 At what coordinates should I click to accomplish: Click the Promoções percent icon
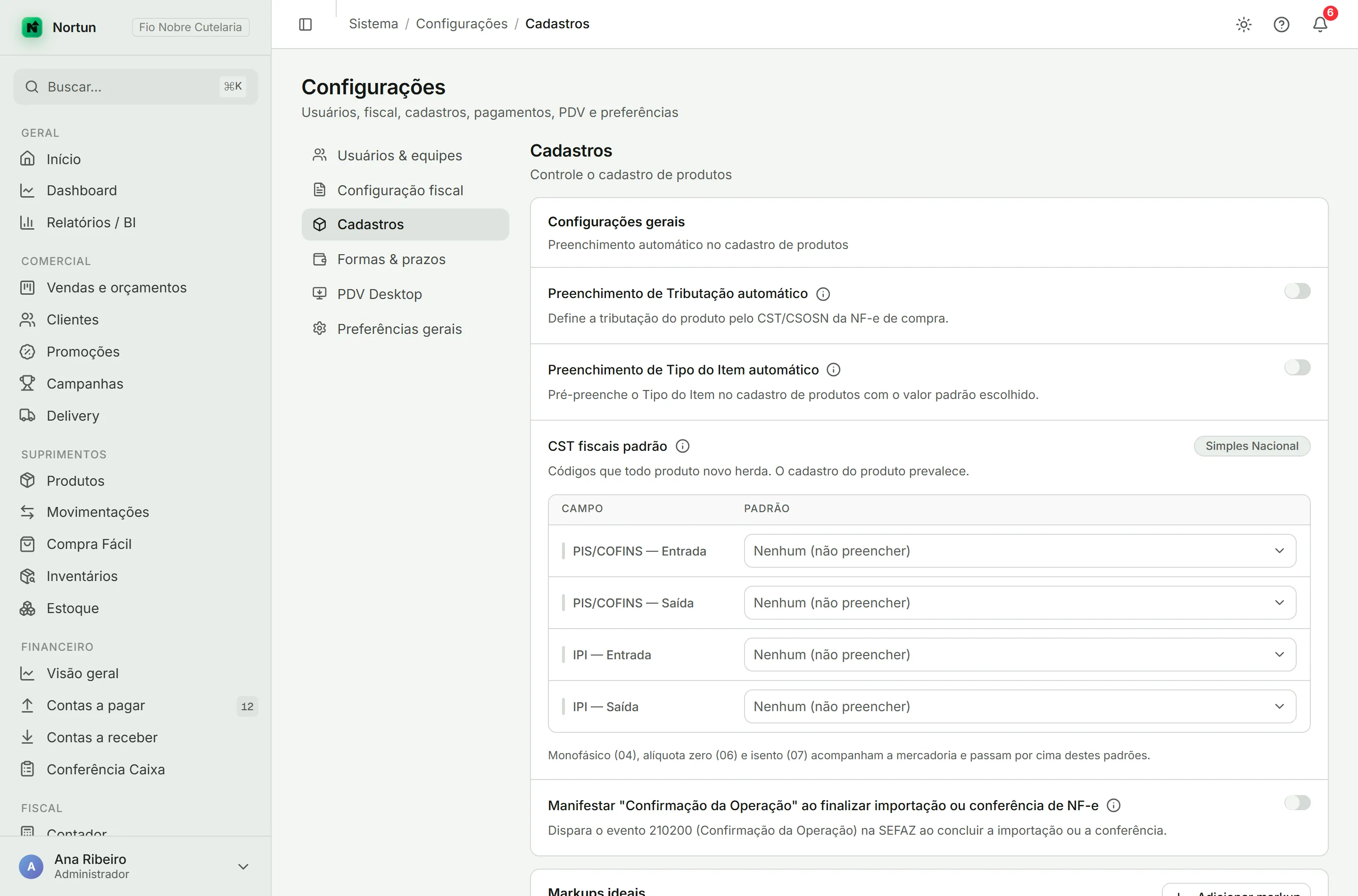click(27, 351)
